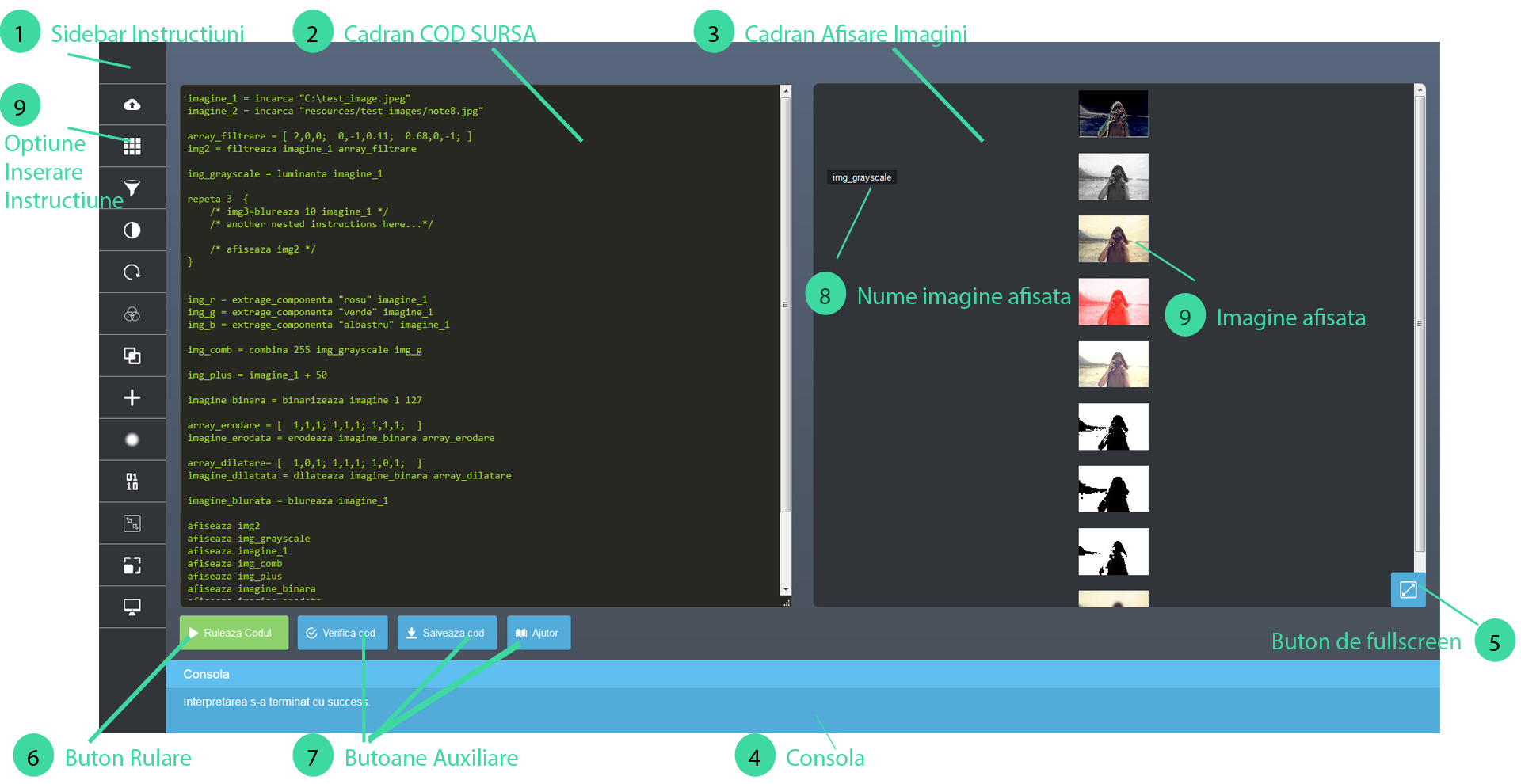The height and width of the screenshot is (784, 1521).
Task: Click the 01/10 binarize icon
Action: [132, 481]
